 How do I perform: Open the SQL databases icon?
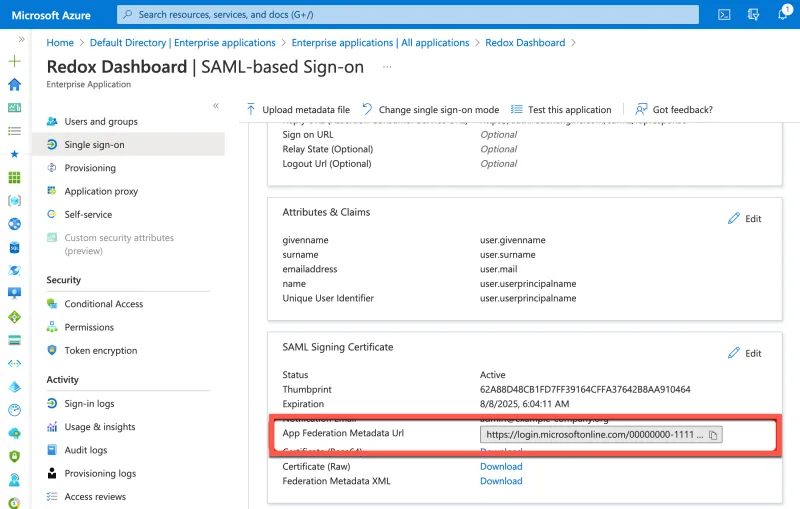[x=15, y=247]
